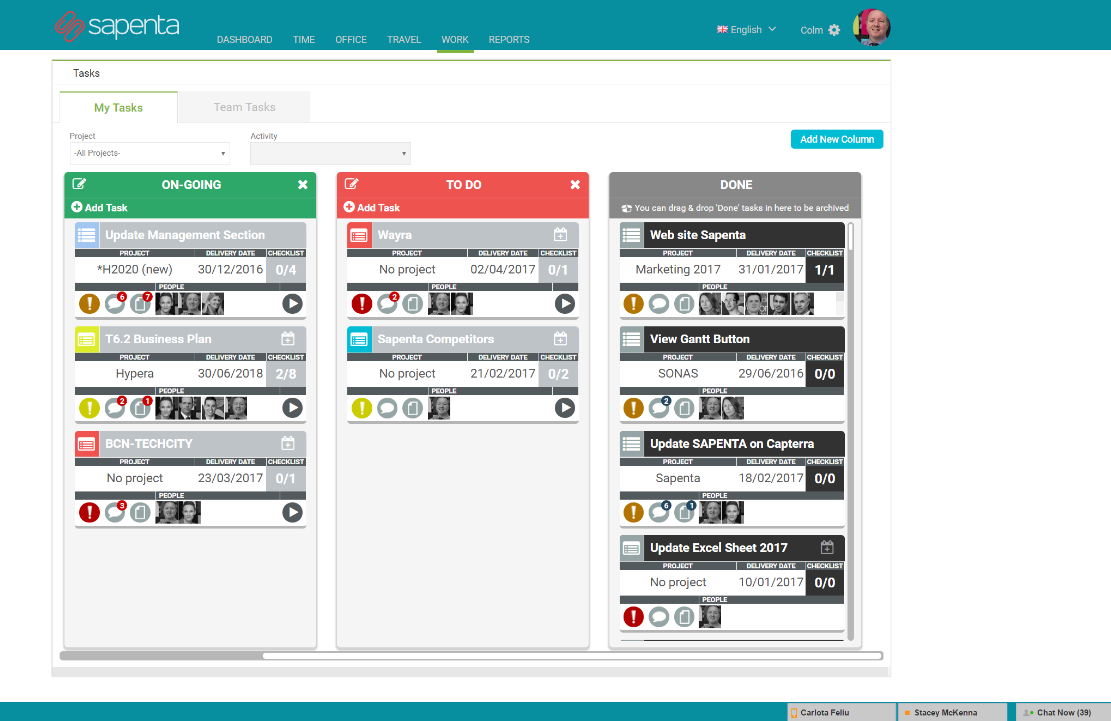Remove the TO DO column with X
The image size is (1111, 721).
pyautogui.click(x=575, y=184)
